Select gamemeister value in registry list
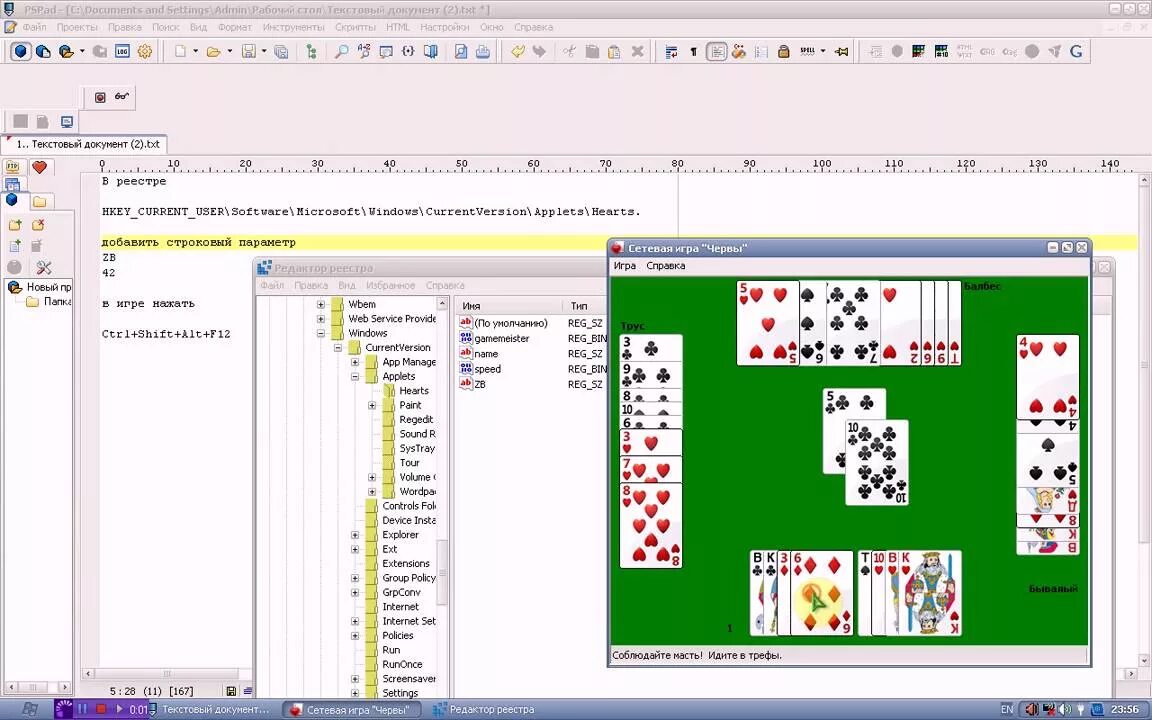The width and height of the screenshot is (1152, 720). coord(502,339)
